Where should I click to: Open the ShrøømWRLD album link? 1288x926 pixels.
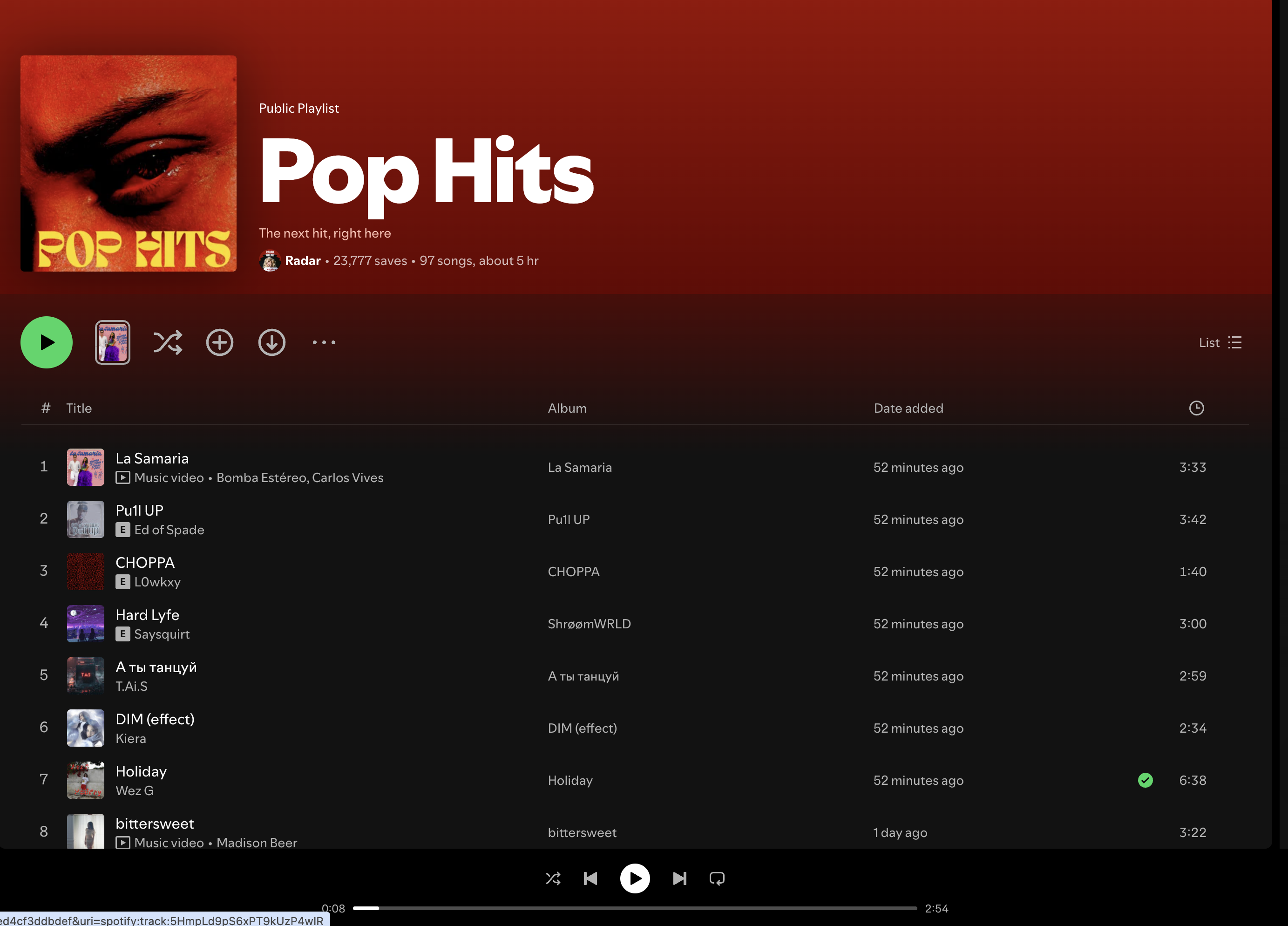590,624
